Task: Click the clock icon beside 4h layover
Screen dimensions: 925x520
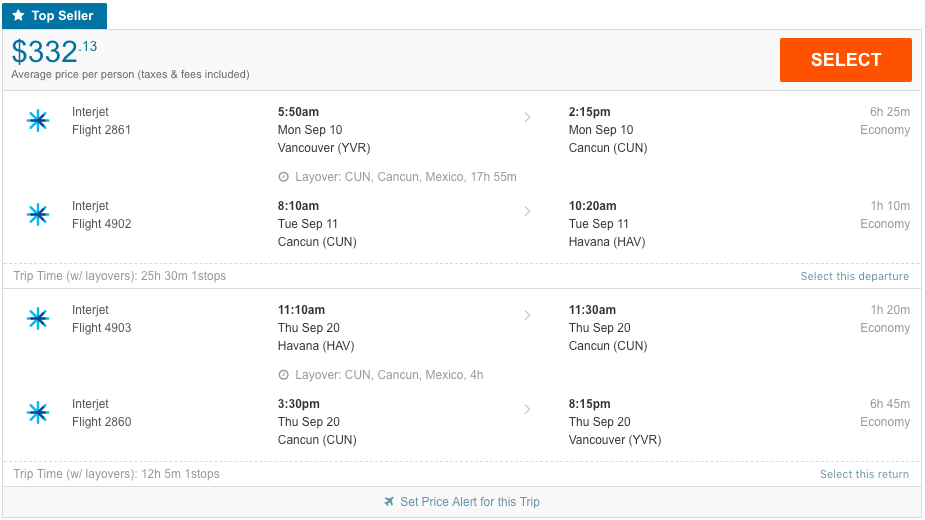Action: tap(284, 375)
